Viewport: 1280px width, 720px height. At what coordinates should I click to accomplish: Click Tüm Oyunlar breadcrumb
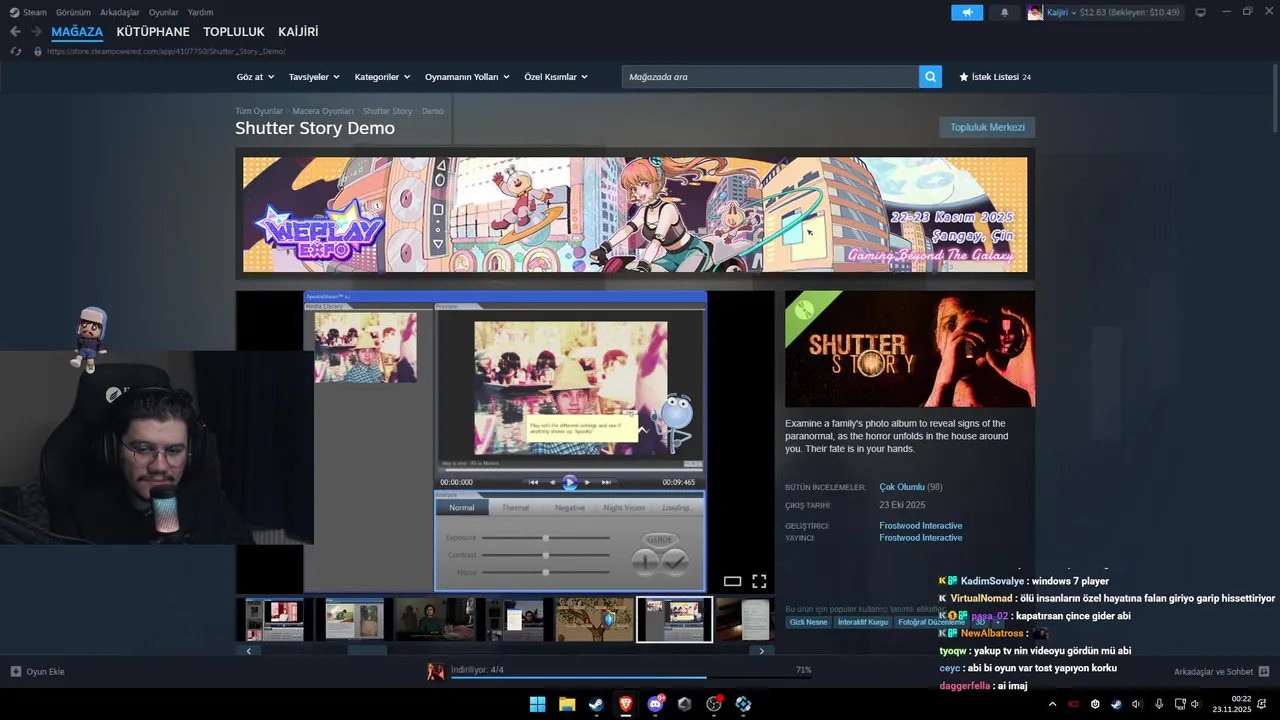pos(259,111)
